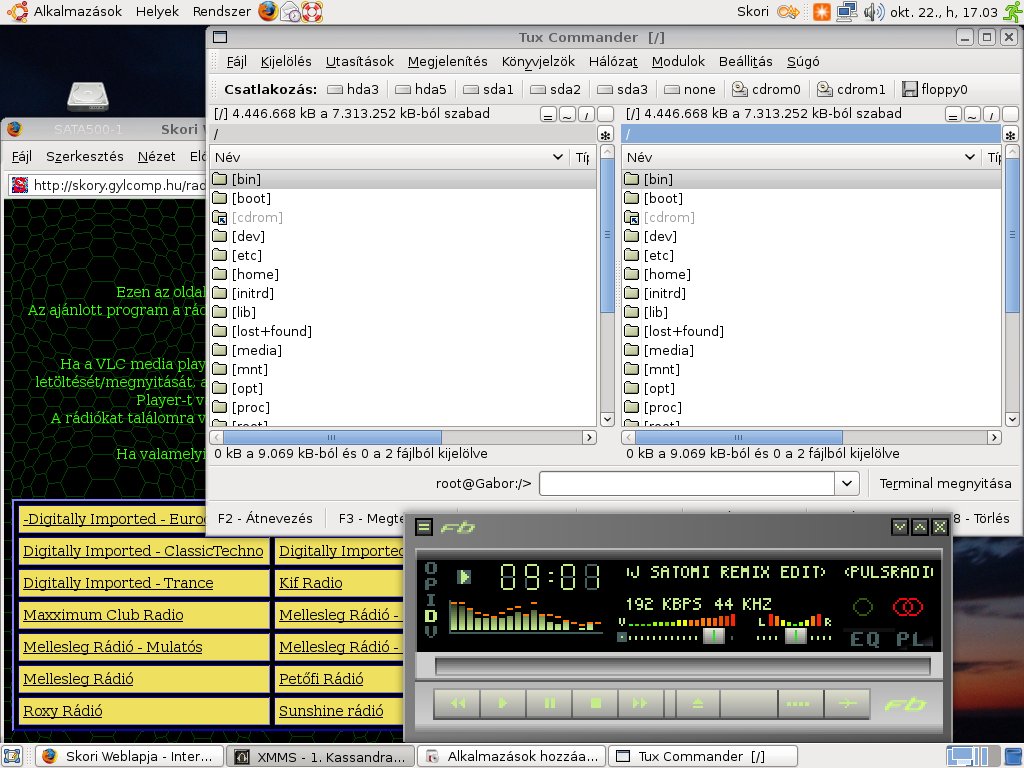Open the Firefox launcher in top panel

tap(267, 12)
